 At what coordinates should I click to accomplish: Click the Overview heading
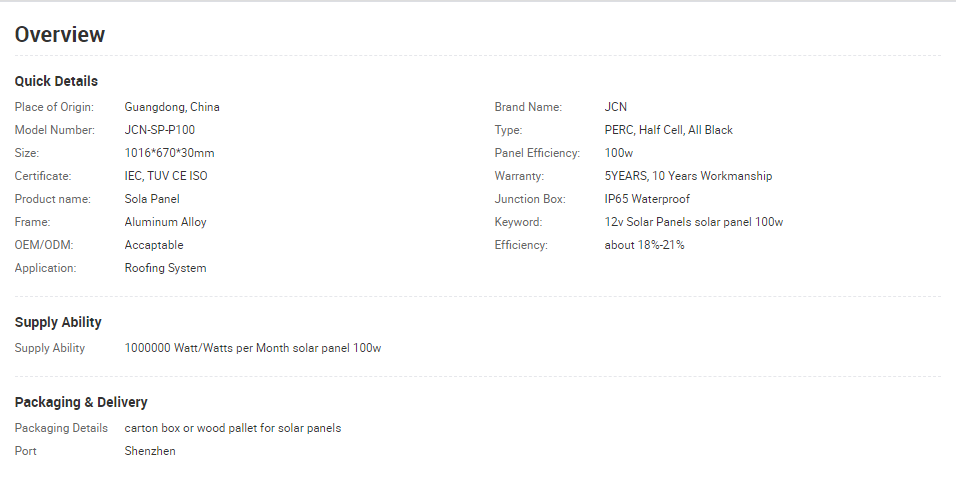pos(60,35)
